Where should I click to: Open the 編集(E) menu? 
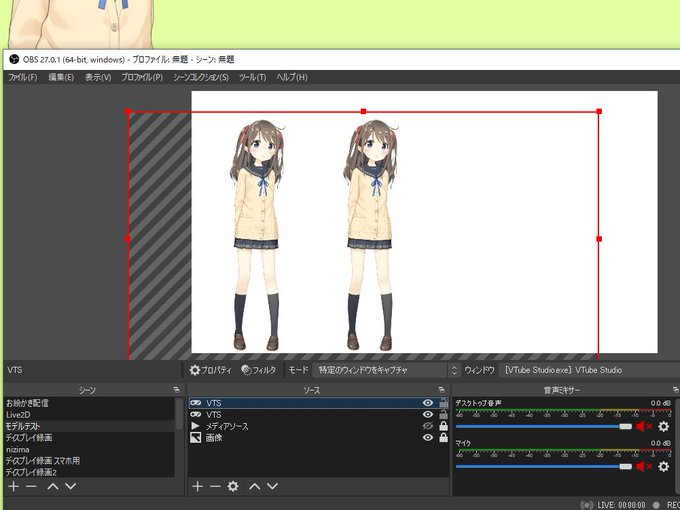(x=61, y=78)
